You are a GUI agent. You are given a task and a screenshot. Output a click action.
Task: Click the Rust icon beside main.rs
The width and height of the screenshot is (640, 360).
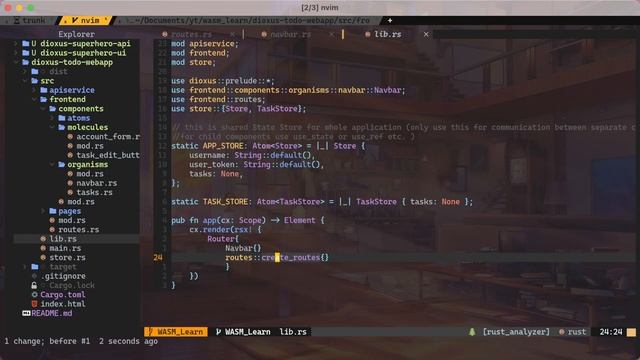pyautogui.click(x=43, y=248)
